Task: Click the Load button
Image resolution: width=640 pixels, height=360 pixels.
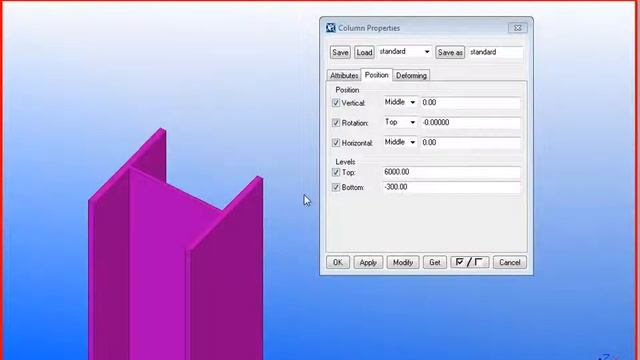Action: click(364, 52)
